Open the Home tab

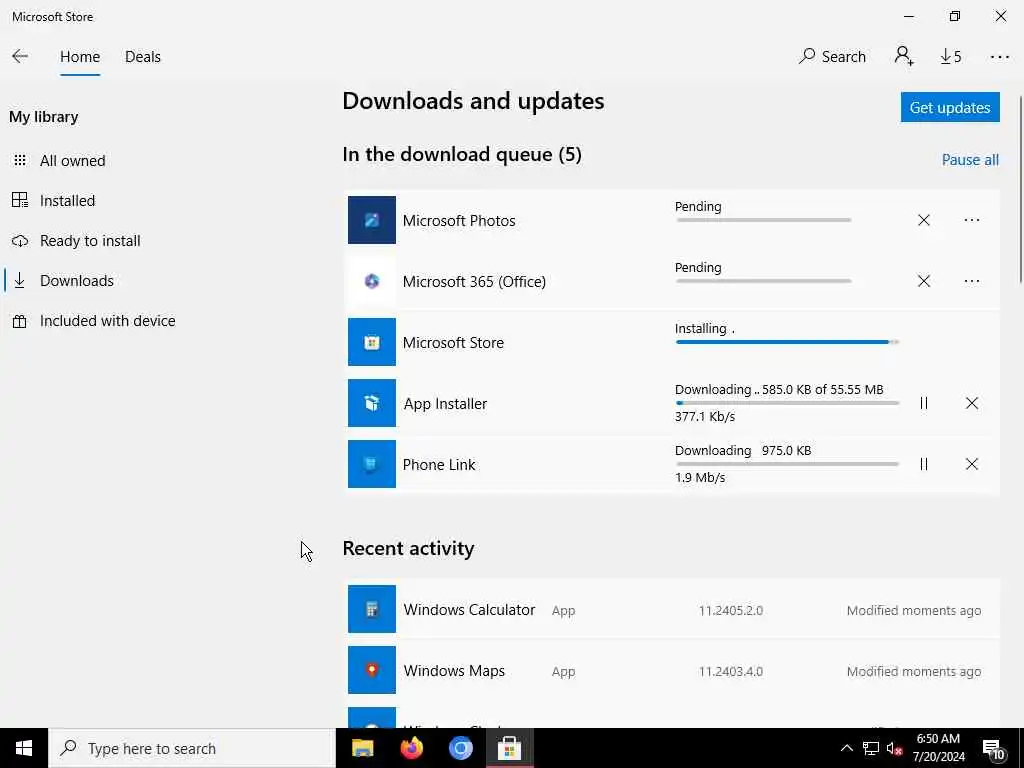80,57
